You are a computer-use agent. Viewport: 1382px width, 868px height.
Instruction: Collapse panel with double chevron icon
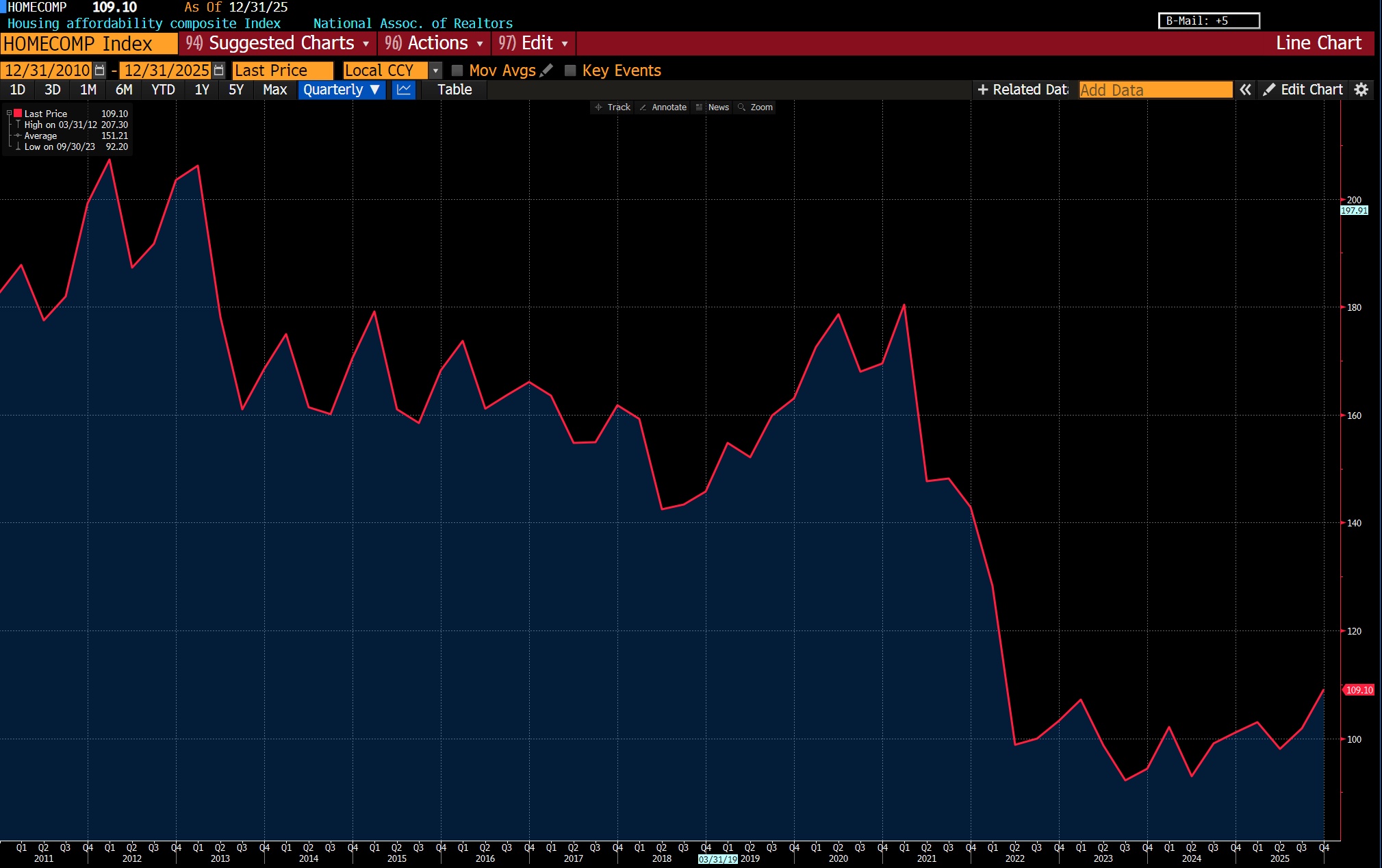coord(1245,90)
